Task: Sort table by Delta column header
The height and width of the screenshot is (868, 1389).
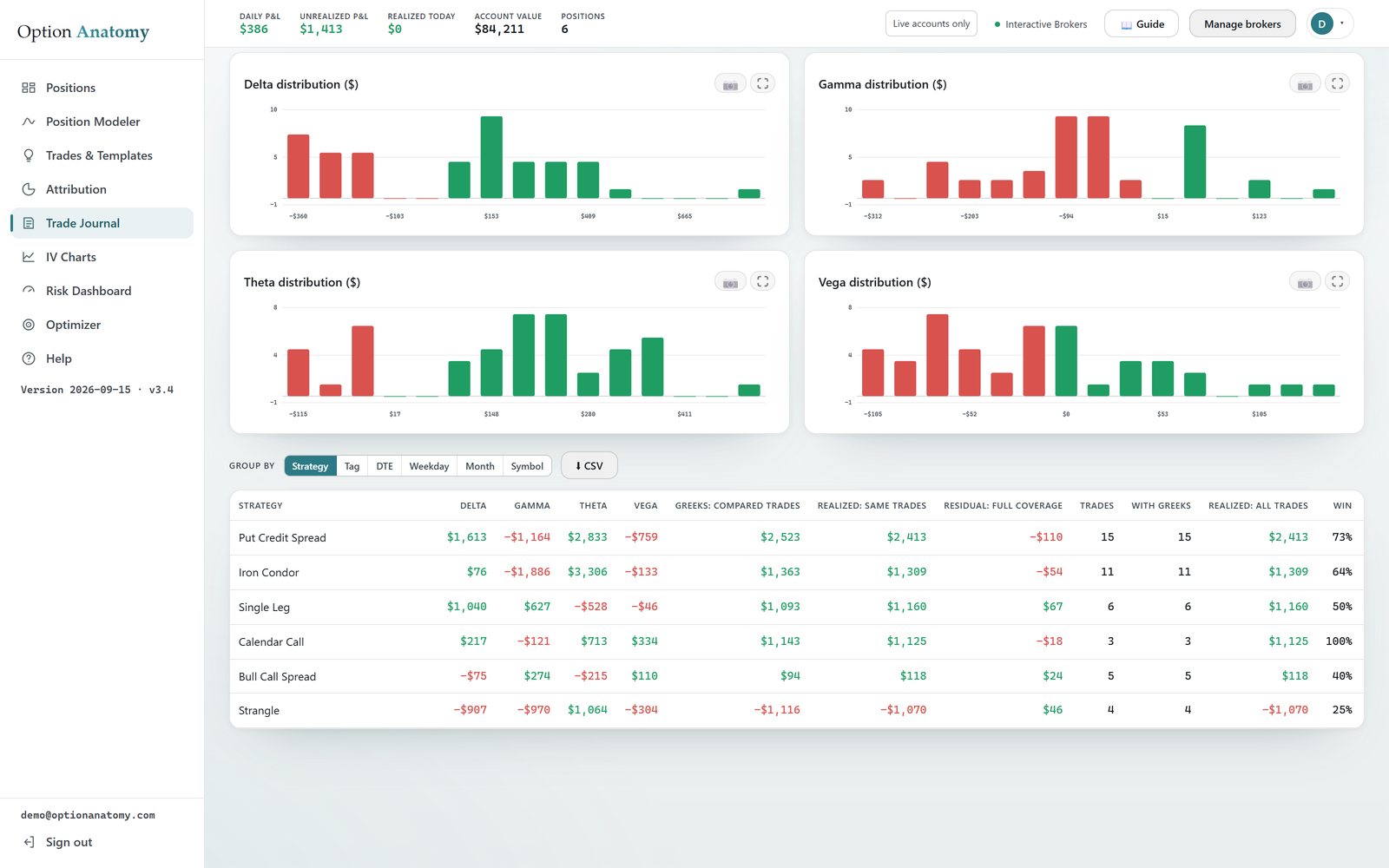Action: click(x=473, y=505)
